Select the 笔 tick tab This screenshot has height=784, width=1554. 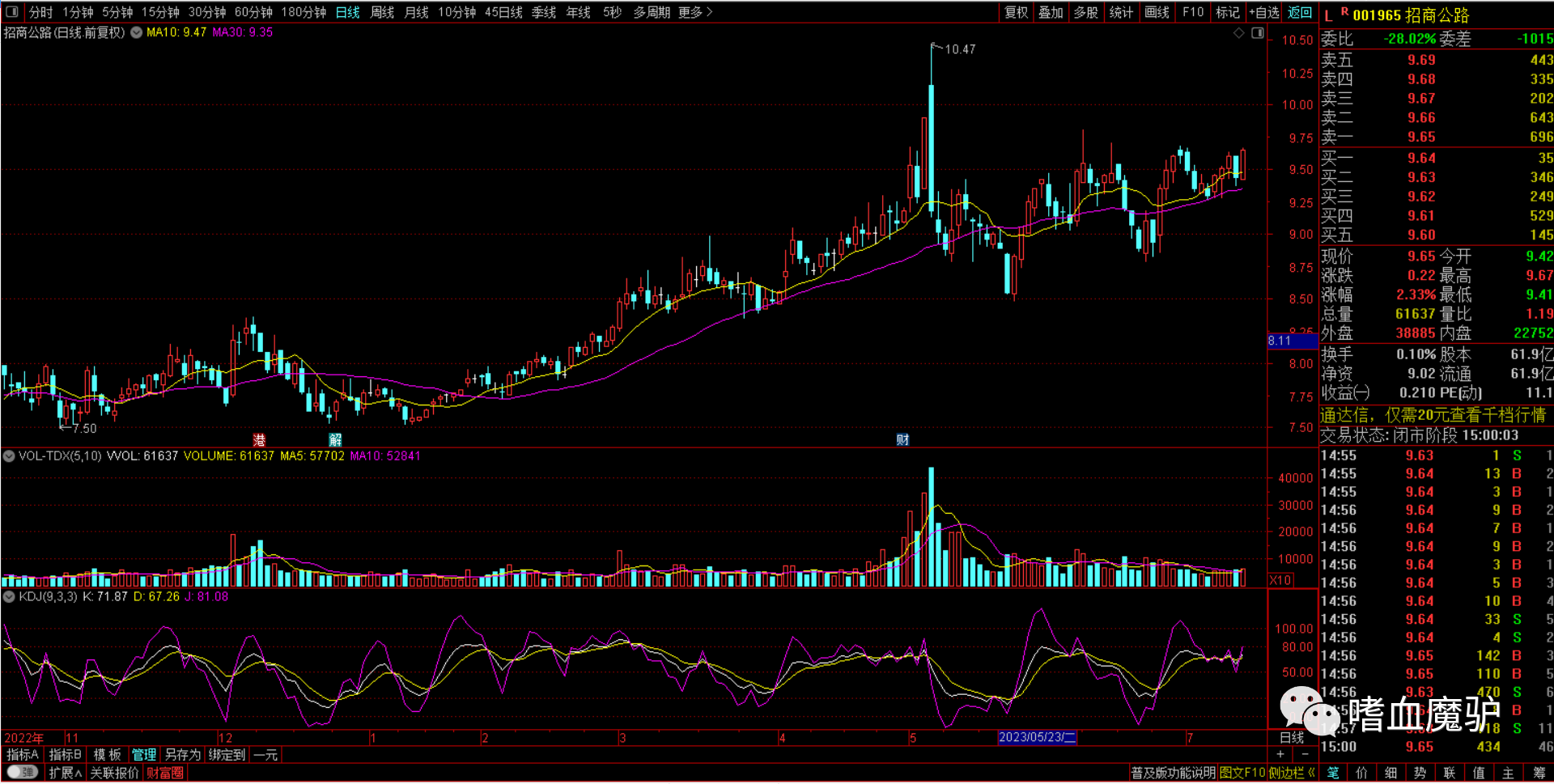point(1333,773)
